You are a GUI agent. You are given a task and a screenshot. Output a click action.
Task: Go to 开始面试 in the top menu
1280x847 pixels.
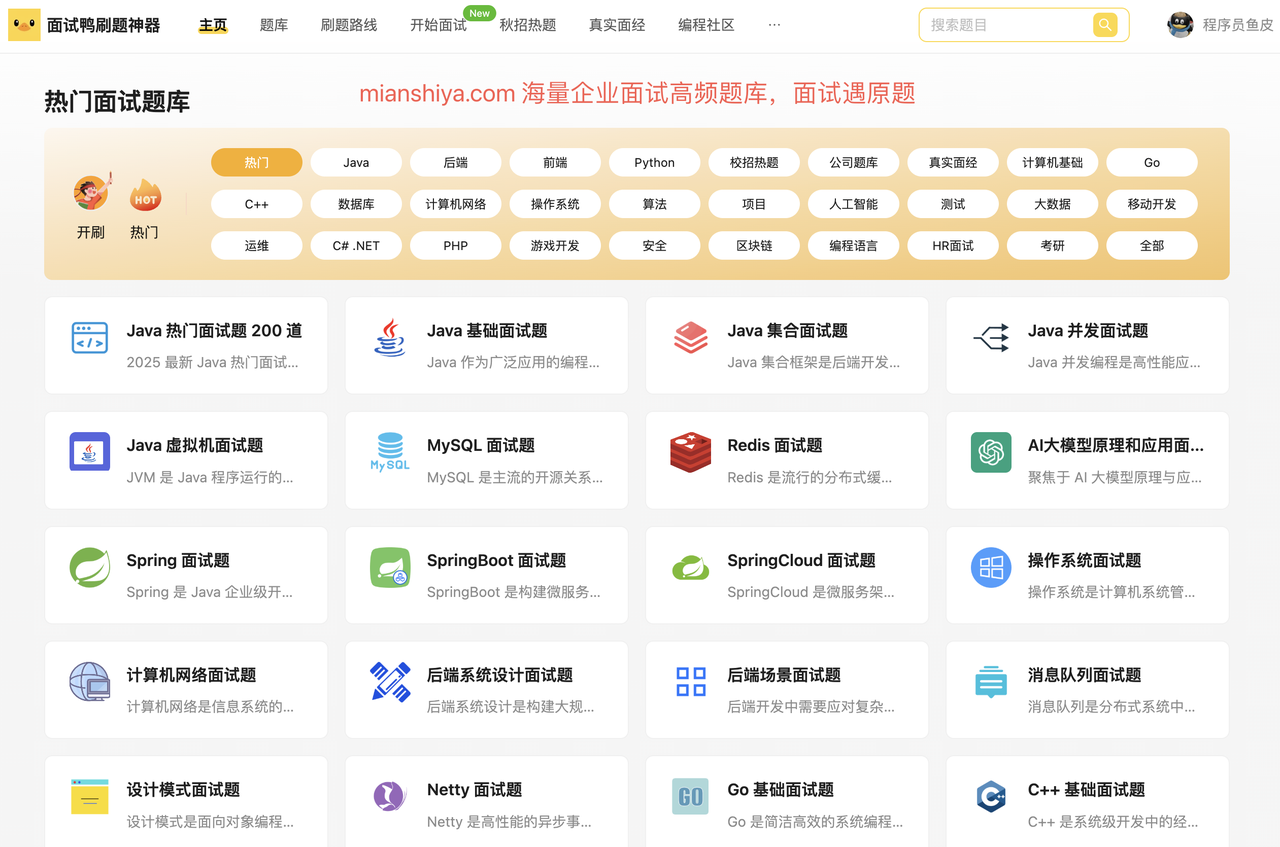click(x=438, y=25)
